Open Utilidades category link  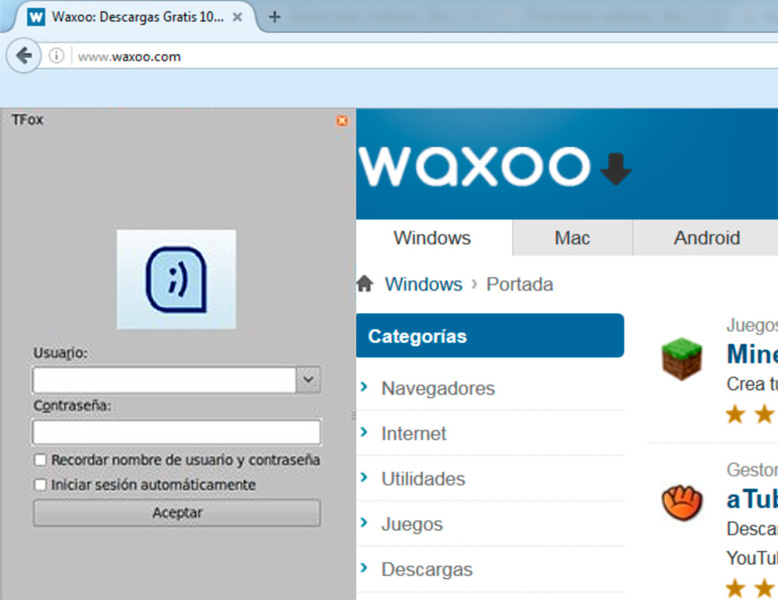423,478
